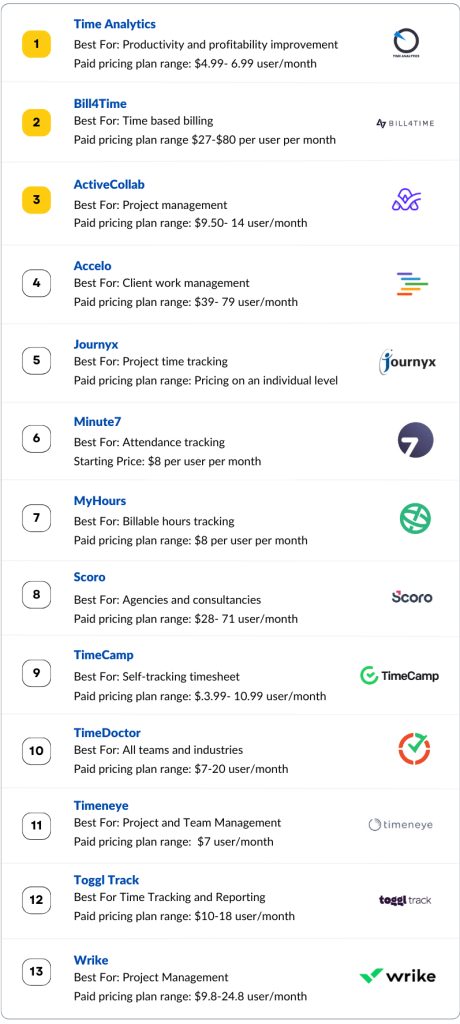Screen dimensions: 460x1024
Task: Click the Toggl Track logo
Action: coord(405,900)
